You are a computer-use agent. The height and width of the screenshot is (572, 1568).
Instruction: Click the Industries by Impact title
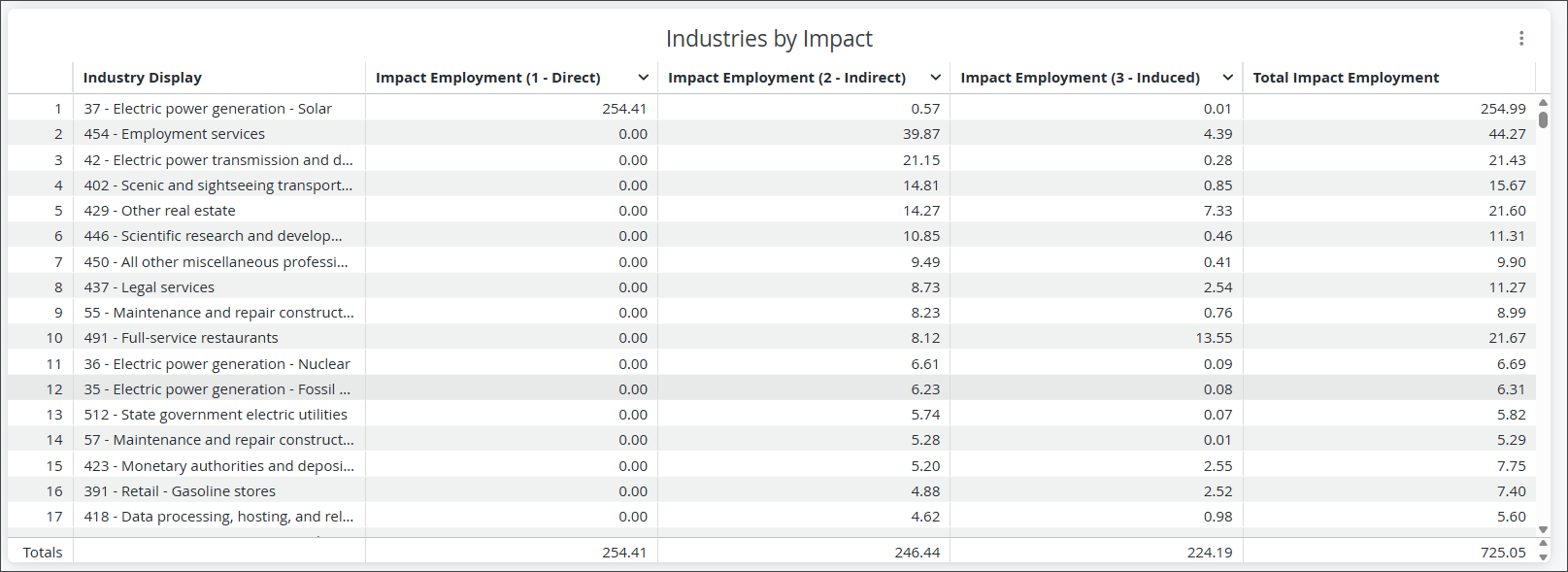coord(769,39)
